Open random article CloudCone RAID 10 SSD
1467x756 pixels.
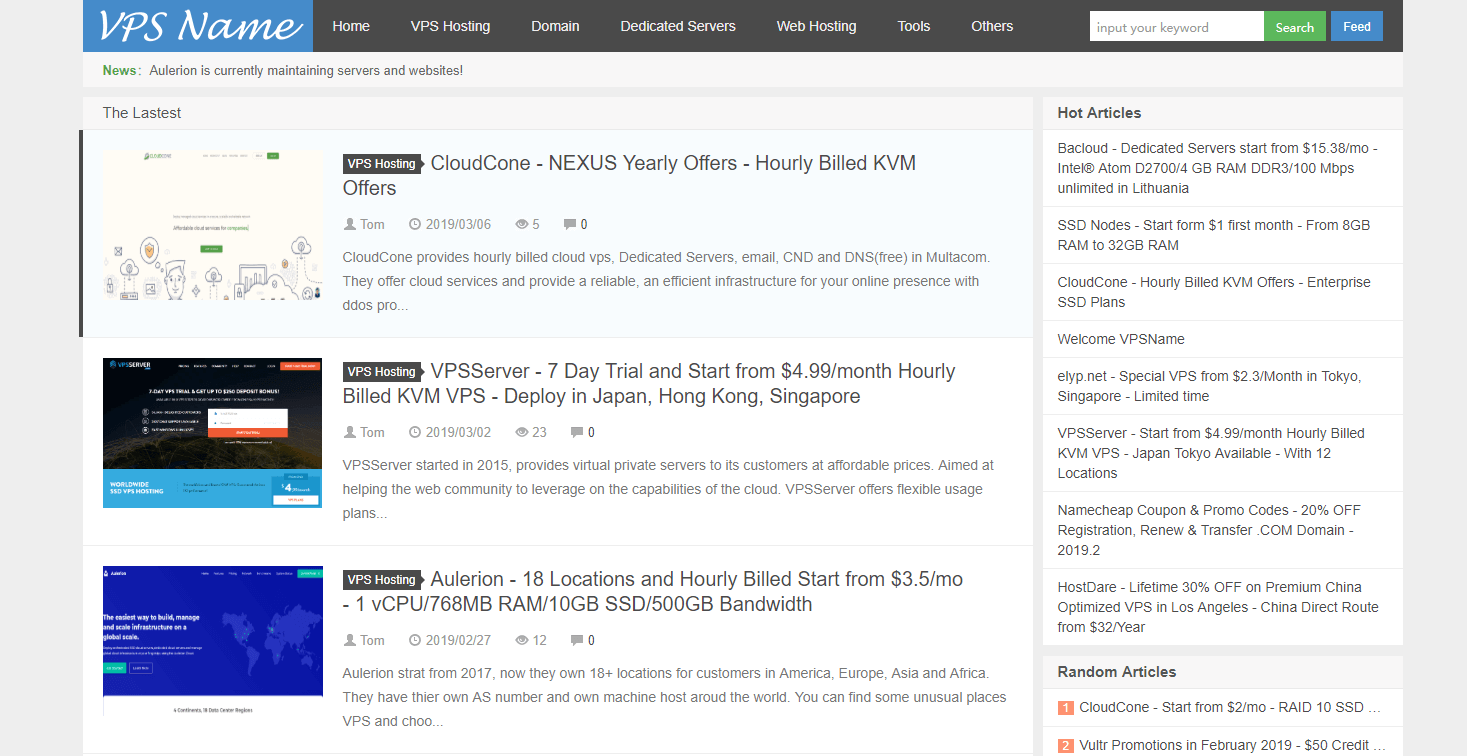1230,708
